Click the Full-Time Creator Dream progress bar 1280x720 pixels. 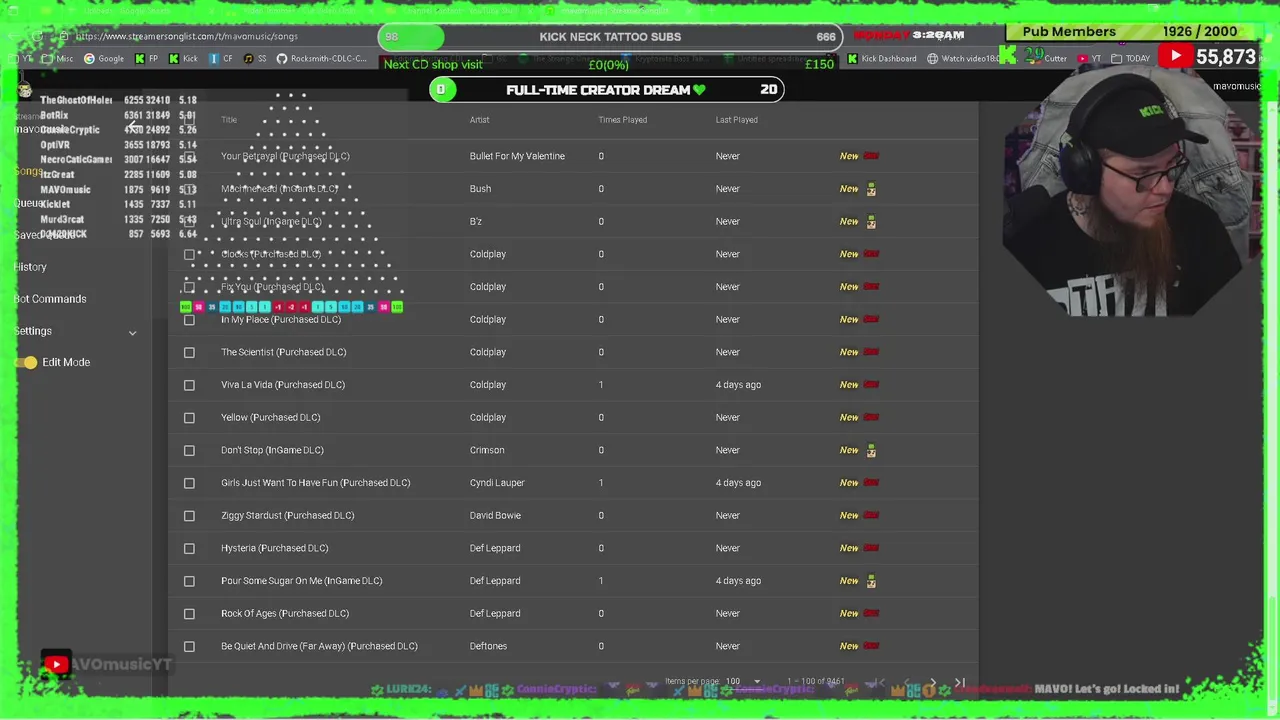click(606, 90)
